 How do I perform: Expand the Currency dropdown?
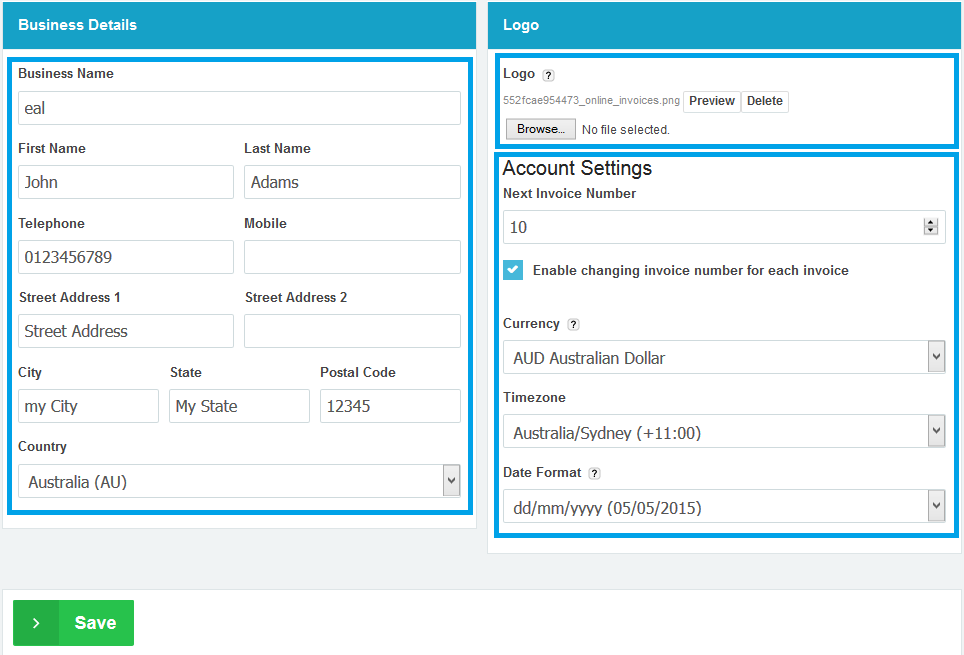(724, 357)
